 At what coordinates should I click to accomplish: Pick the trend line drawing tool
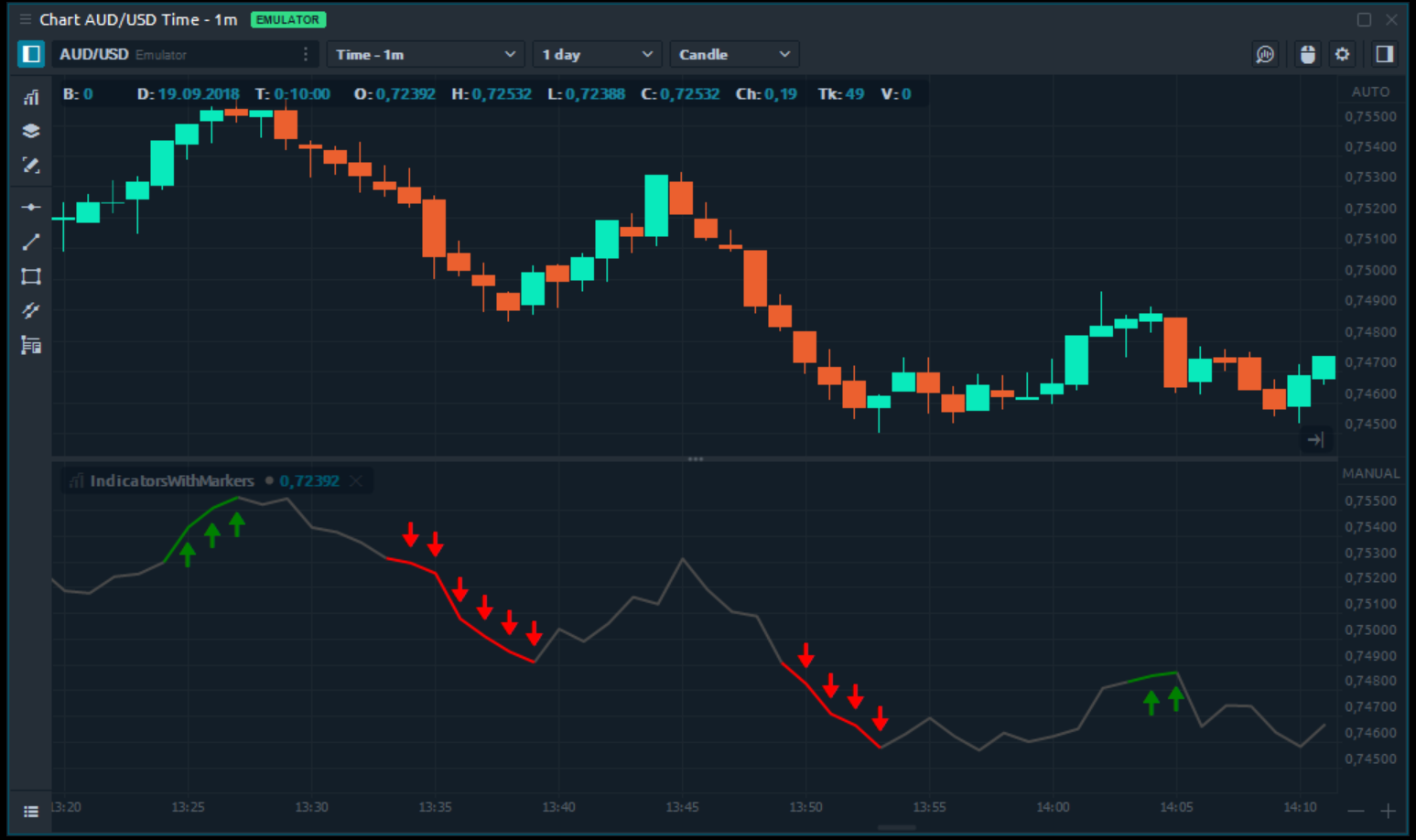tap(31, 242)
